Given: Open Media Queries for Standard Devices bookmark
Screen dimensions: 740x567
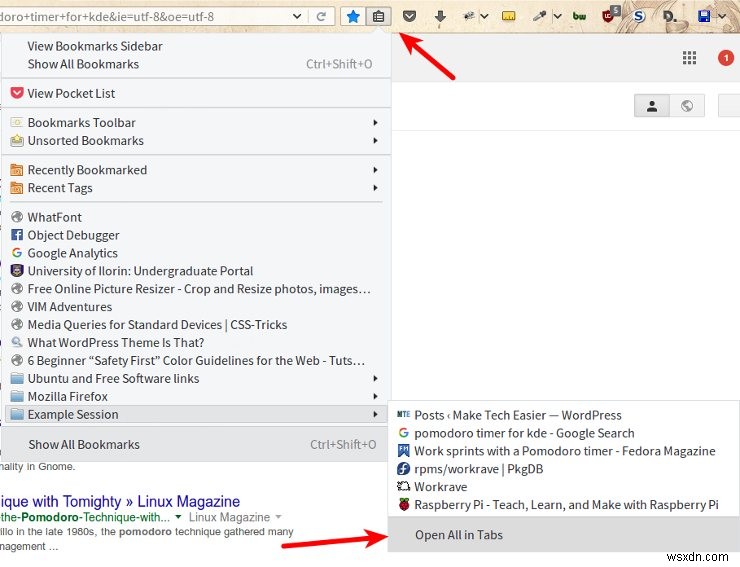Looking at the screenshot, I should click(x=196, y=325).
